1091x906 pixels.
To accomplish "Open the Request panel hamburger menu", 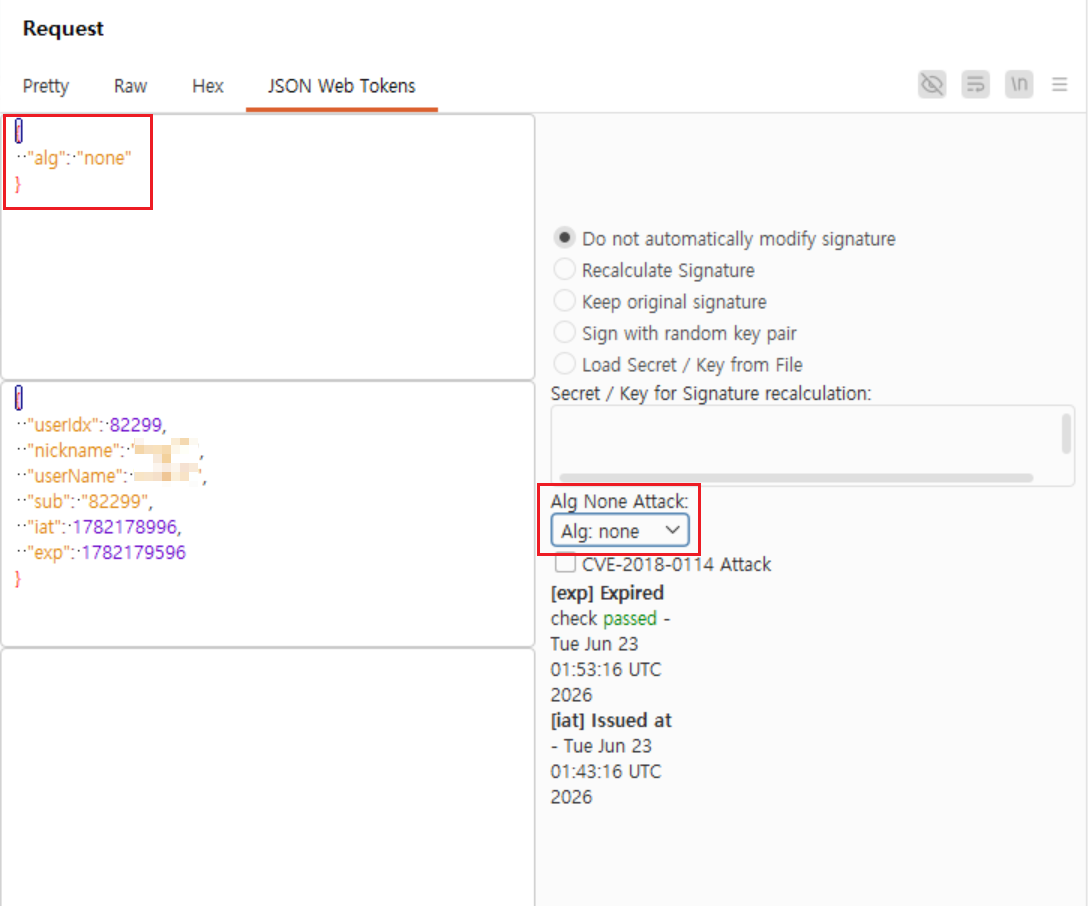I will [x=1060, y=85].
